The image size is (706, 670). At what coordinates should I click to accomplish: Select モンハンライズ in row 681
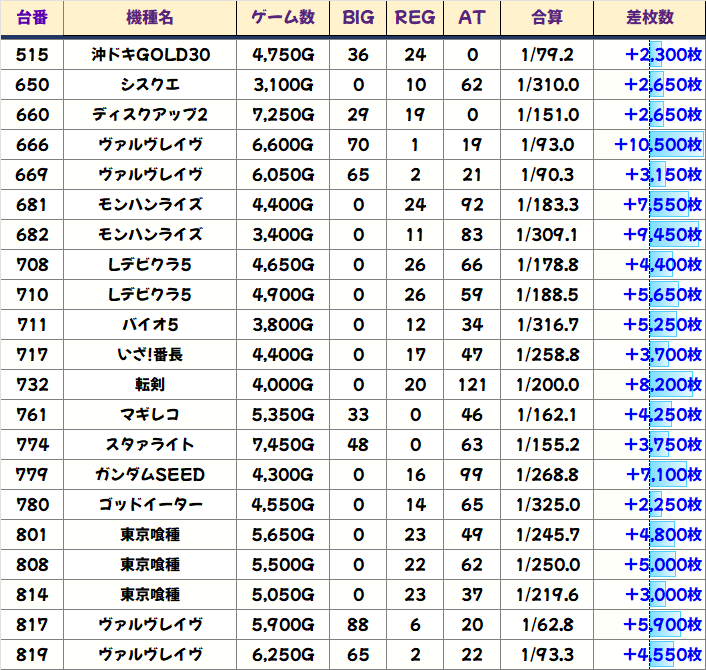pos(150,205)
